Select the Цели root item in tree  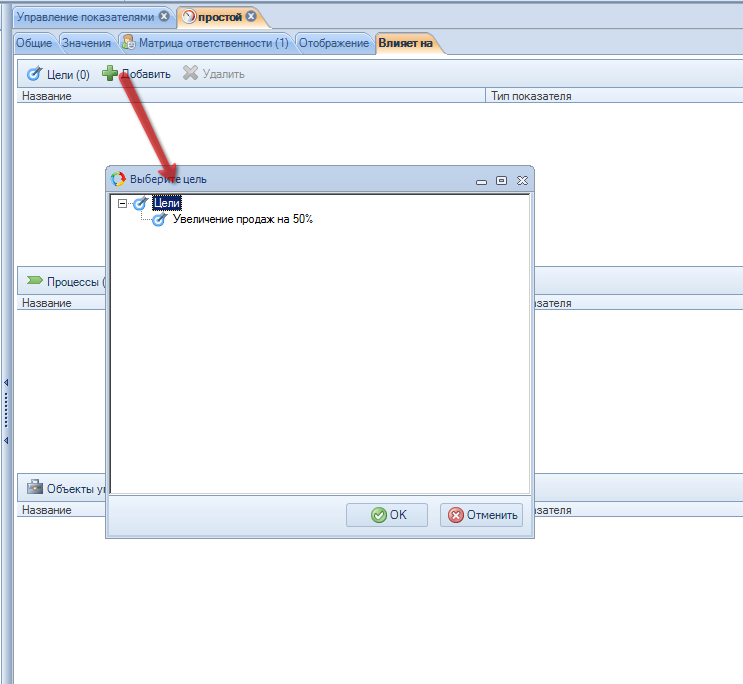(x=166, y=203)
